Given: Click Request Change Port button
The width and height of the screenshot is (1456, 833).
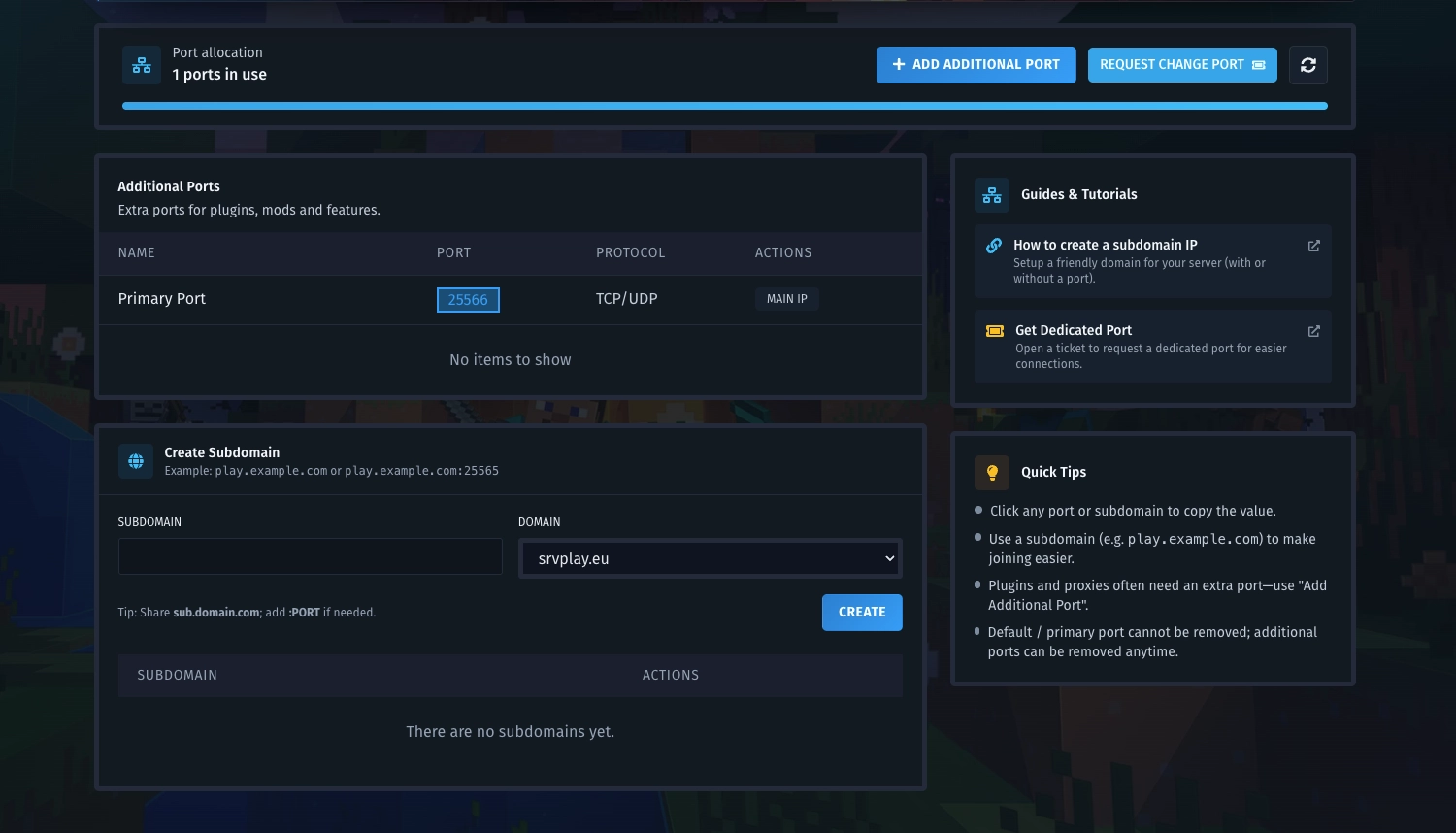Looking at the screenshot, I should [x=1182, y=65].
